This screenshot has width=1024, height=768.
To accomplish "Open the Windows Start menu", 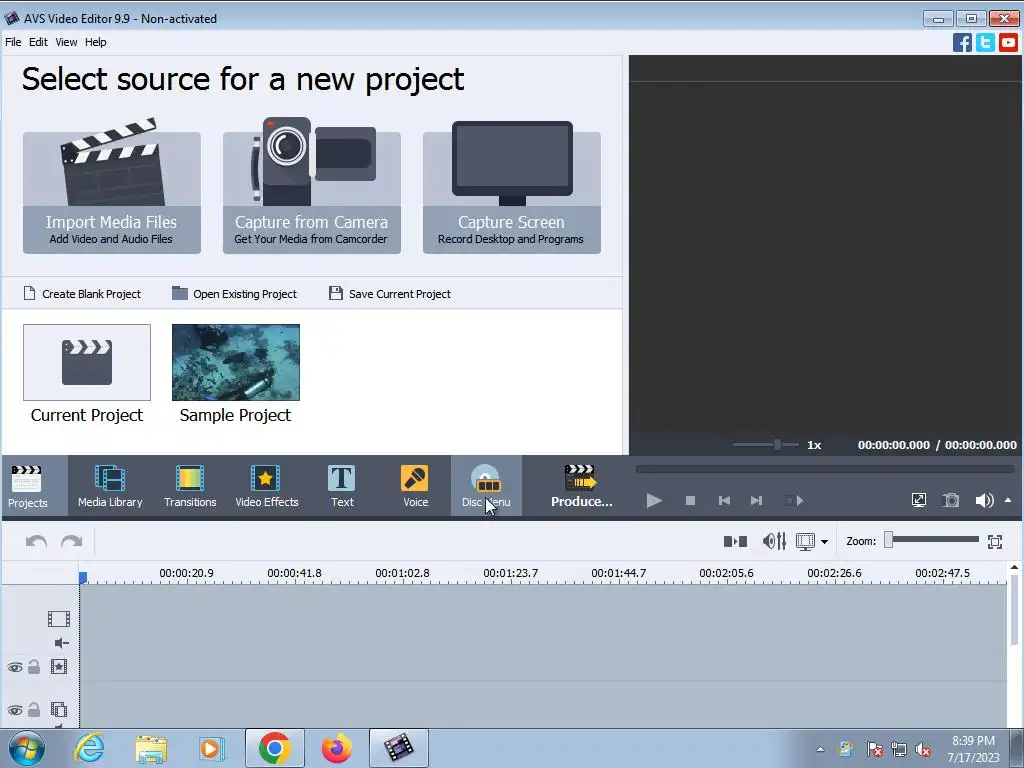I will (x=27, y=748).
